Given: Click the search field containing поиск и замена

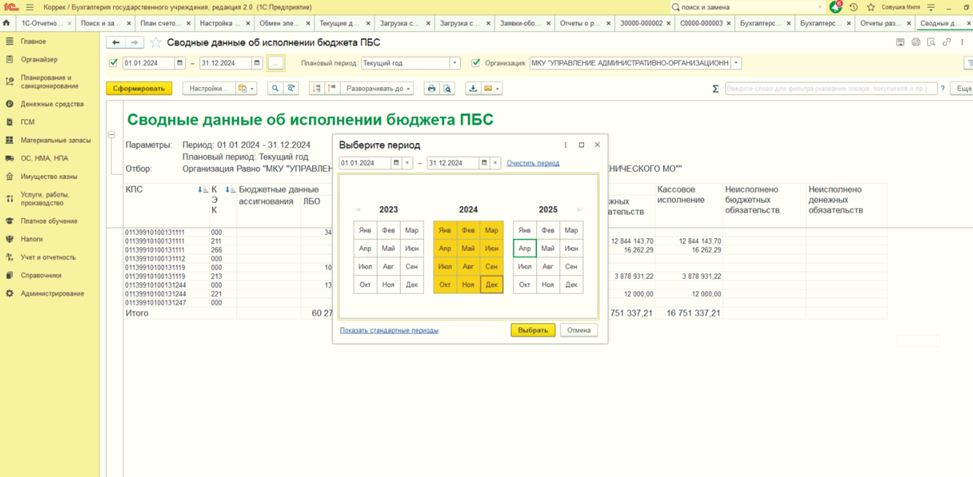Looking at the screenshot, I should point(748,7).
